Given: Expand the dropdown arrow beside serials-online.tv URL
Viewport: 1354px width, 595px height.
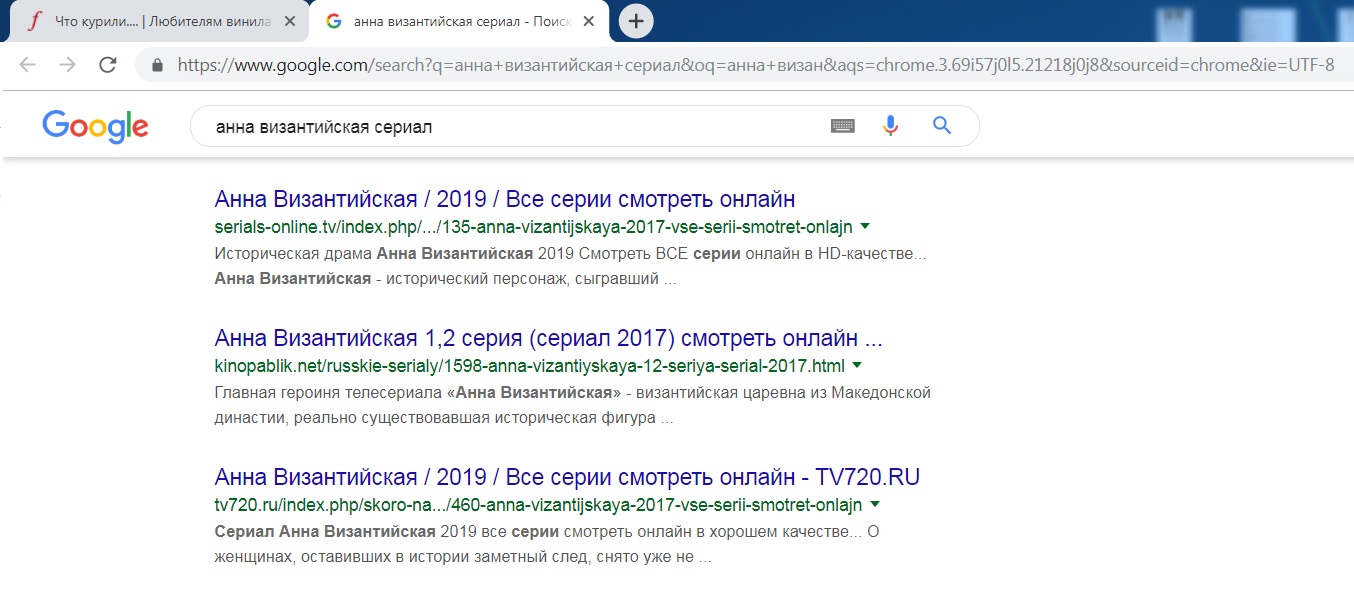Looking at the screenshot, I should pyautogui.click(x=864, y=226).
